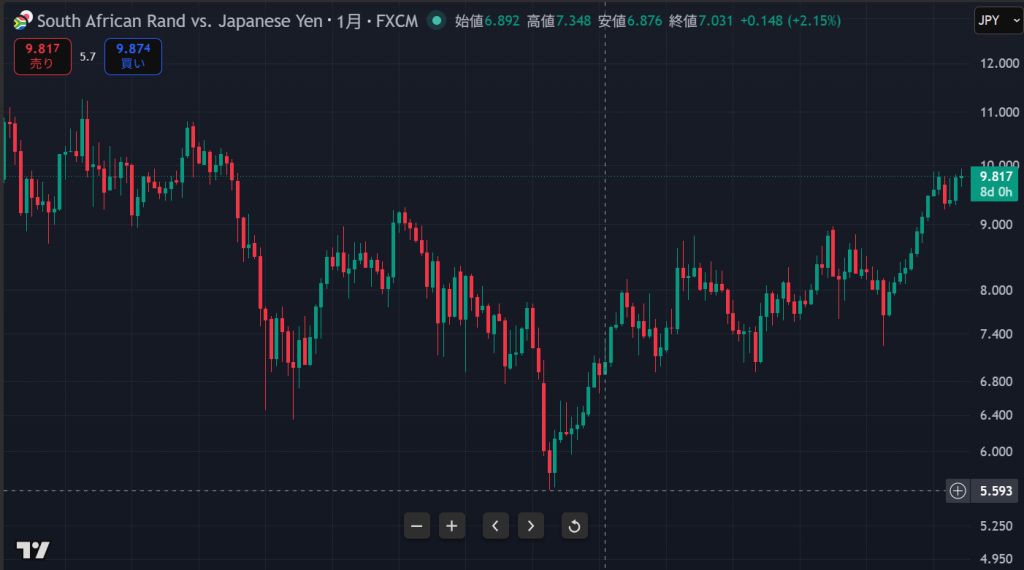Open the TradingView logo link

33,550
